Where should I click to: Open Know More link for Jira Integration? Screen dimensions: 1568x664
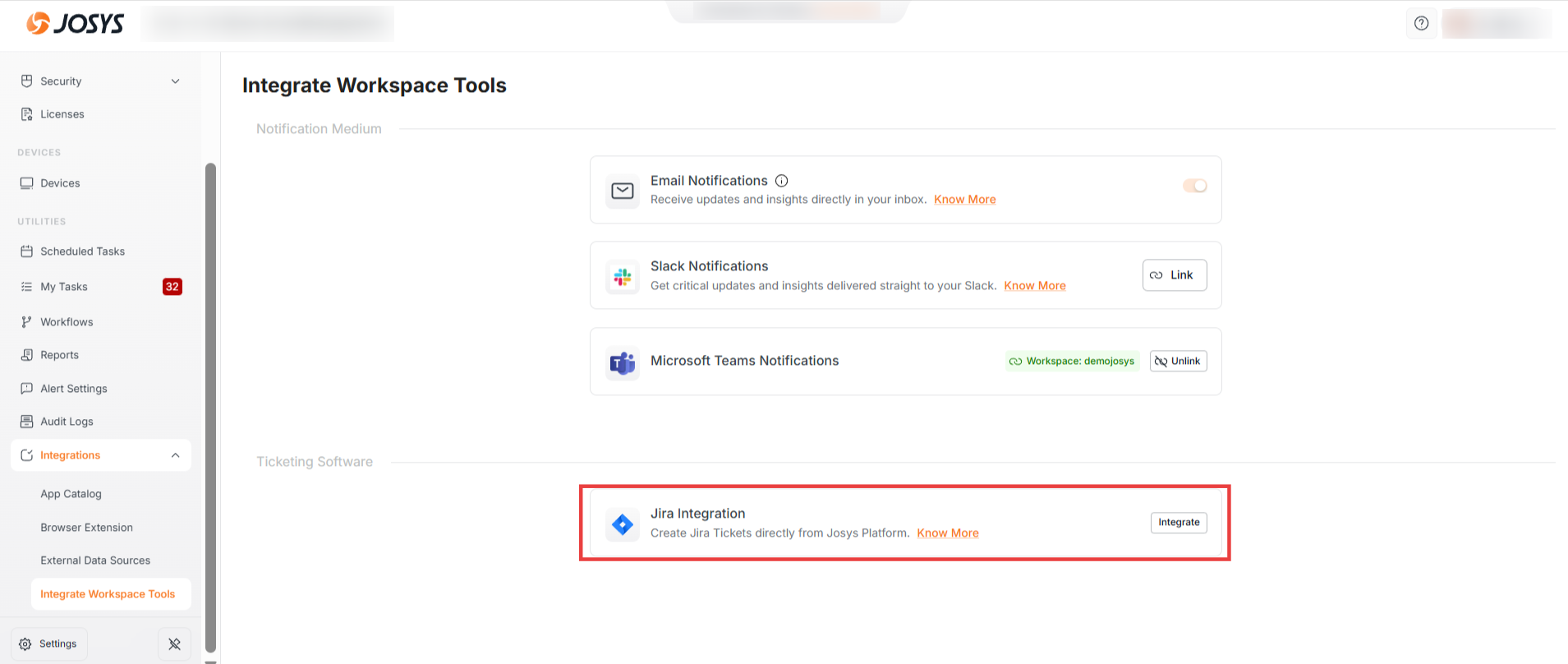pyautogui.click(x=947, y=533)
